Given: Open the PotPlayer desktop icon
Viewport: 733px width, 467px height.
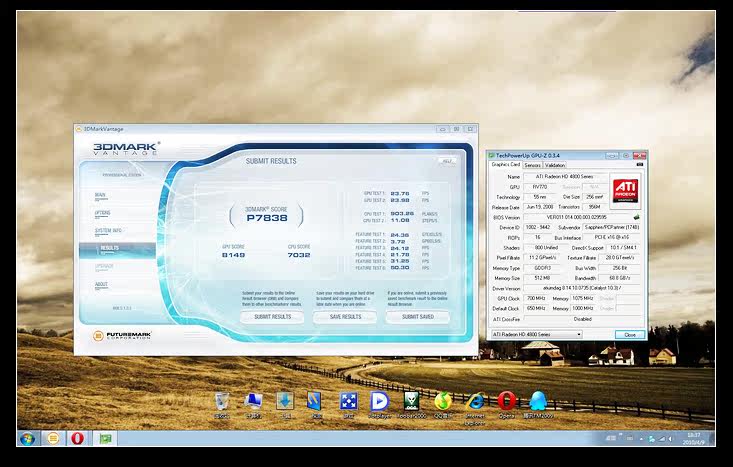Looking at the screenshot, I should coord(379,401).
